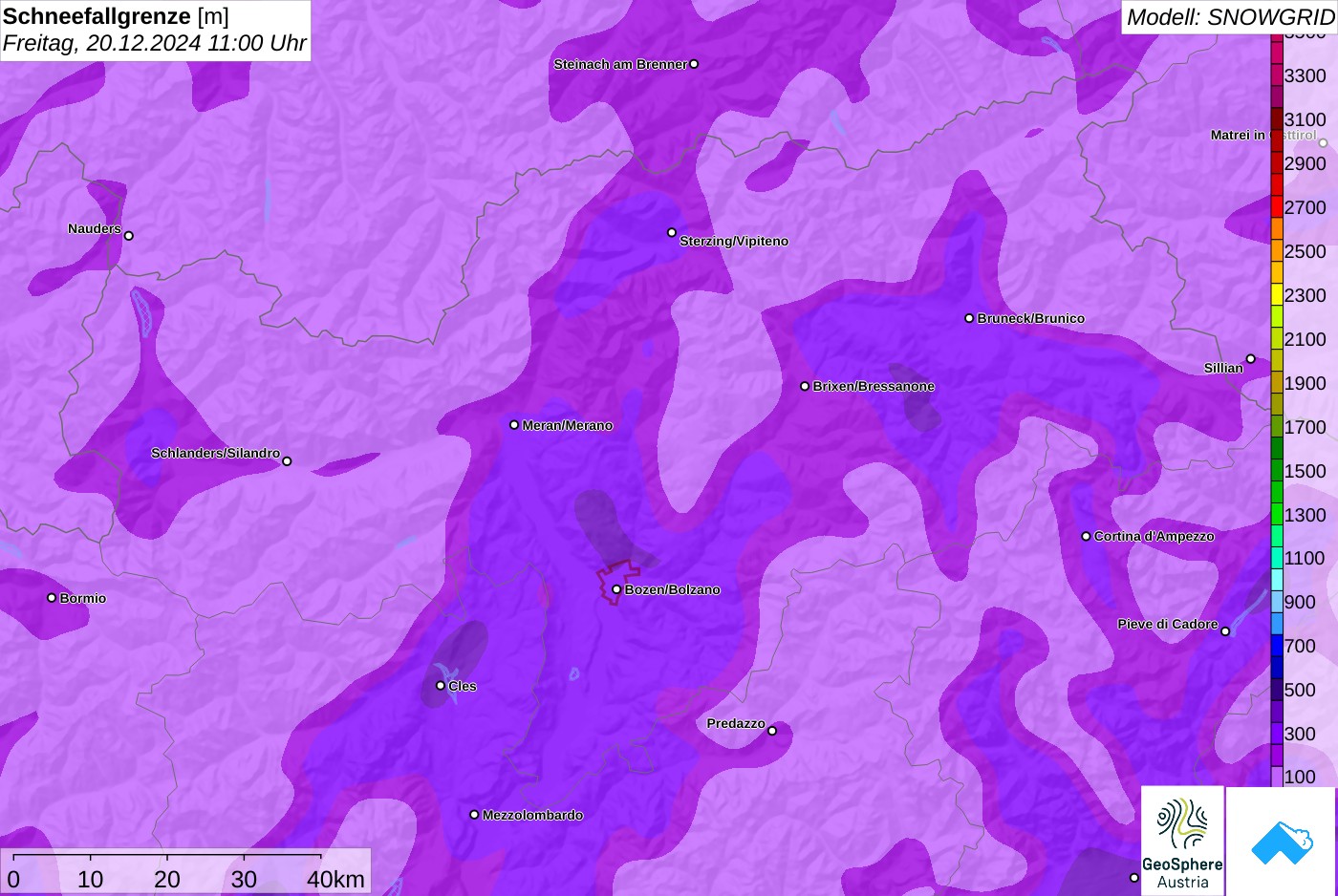Select the Predazzo location dot
The image size is (1338, 896).
pyautogui.click(x=772, y=731)
